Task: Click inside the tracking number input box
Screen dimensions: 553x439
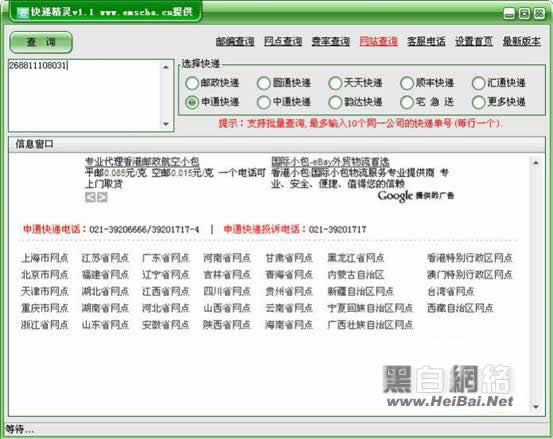Action: click(85, 96)
